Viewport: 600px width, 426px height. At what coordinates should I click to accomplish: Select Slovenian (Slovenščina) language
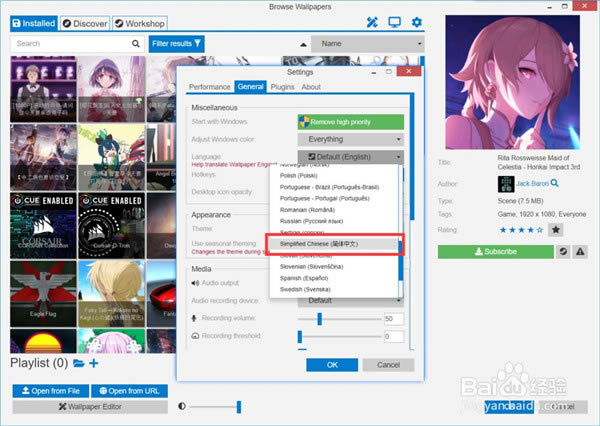334,267
